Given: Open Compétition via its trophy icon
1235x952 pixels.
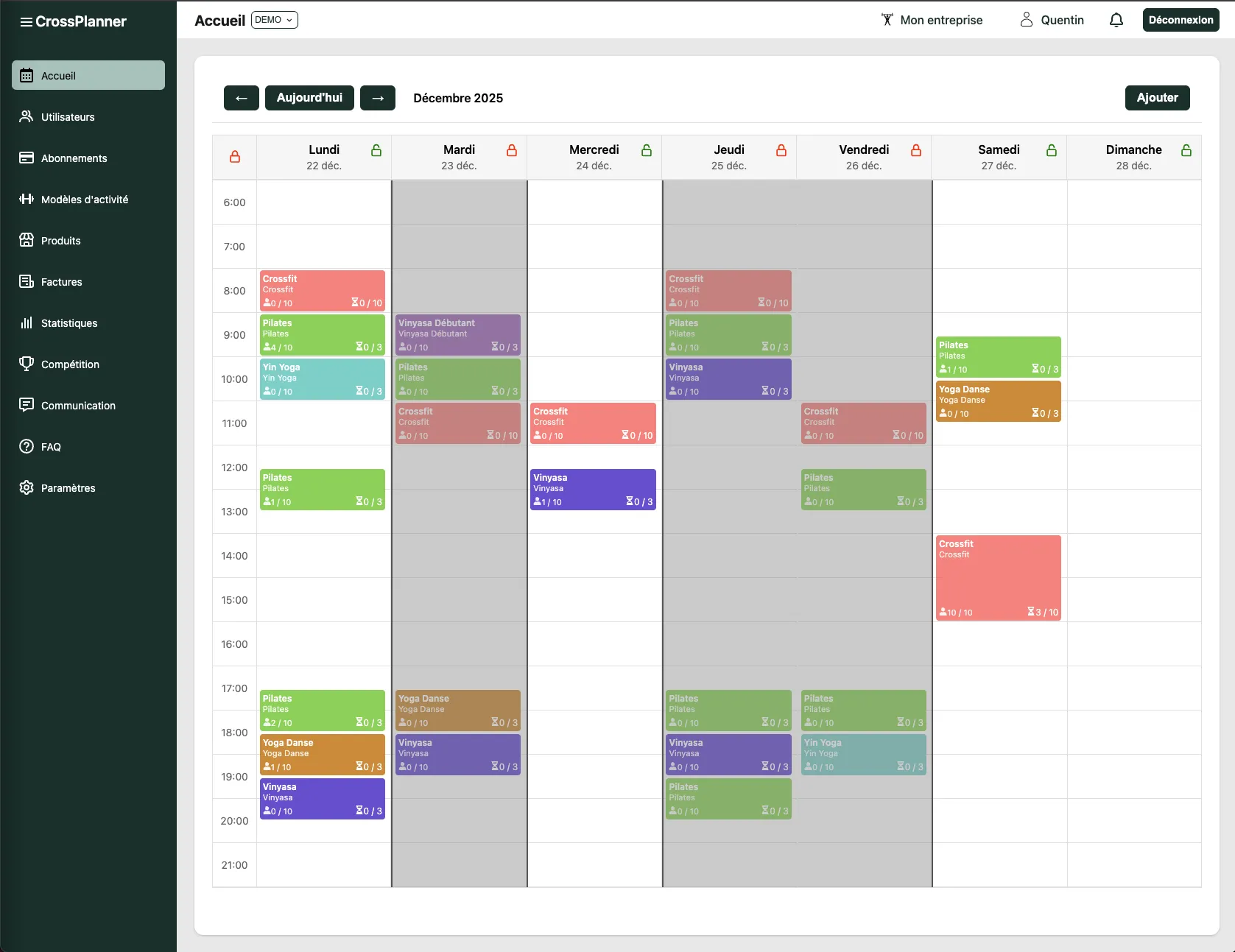Looking at the screenshot, I should [x=27, y=364].
